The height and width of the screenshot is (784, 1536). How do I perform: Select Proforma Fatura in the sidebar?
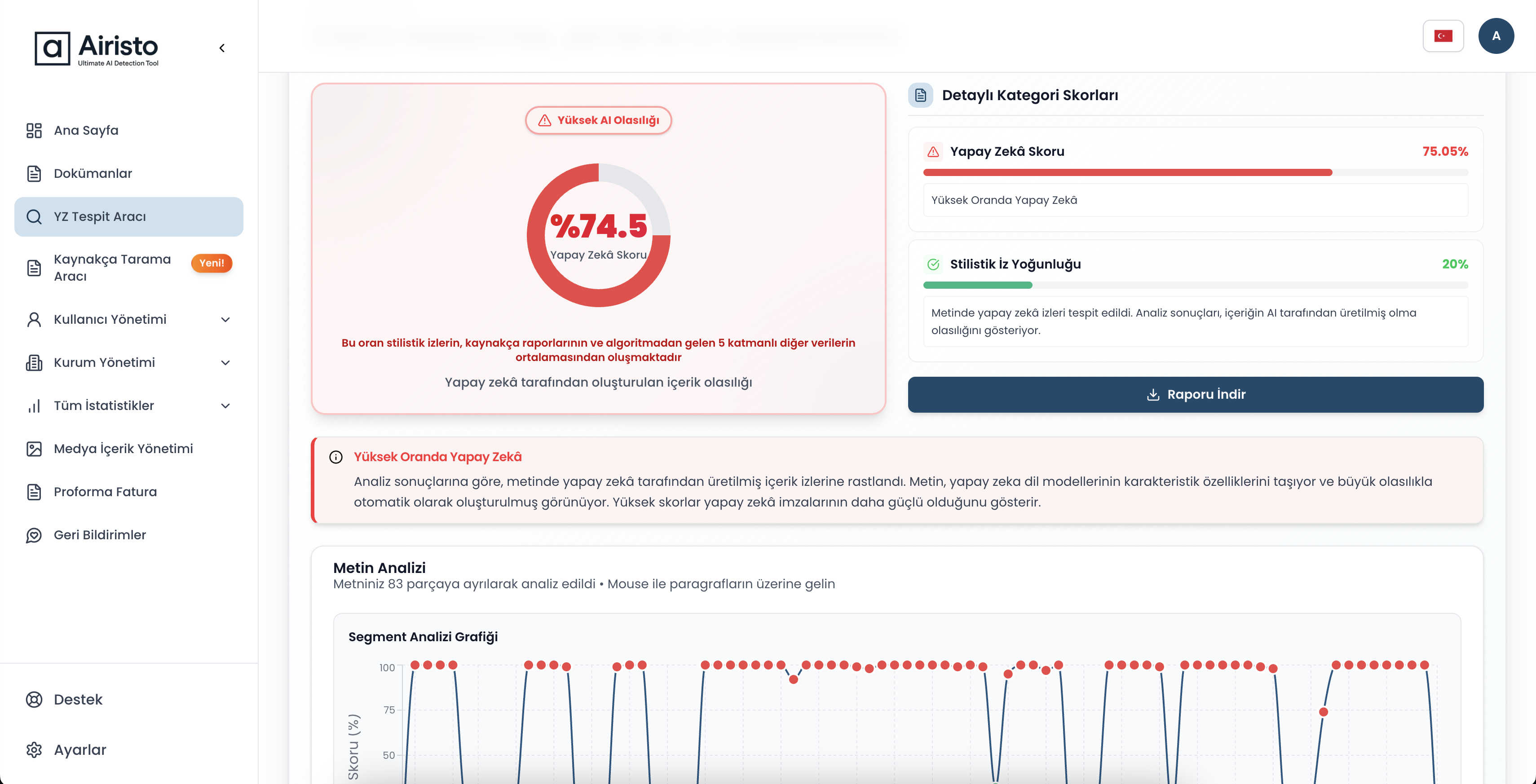[x=105, y=492]
